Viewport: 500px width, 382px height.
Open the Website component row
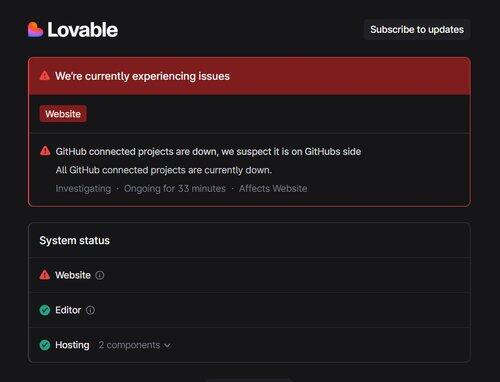pyautogui.click(x=249, y=275)
